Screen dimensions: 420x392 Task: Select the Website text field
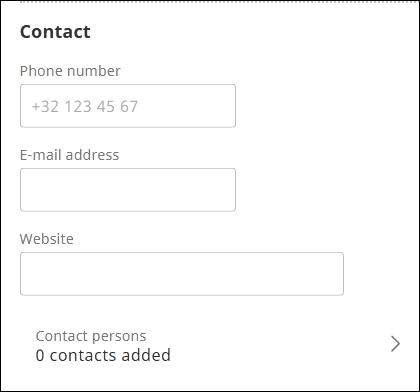pos(182,274)
